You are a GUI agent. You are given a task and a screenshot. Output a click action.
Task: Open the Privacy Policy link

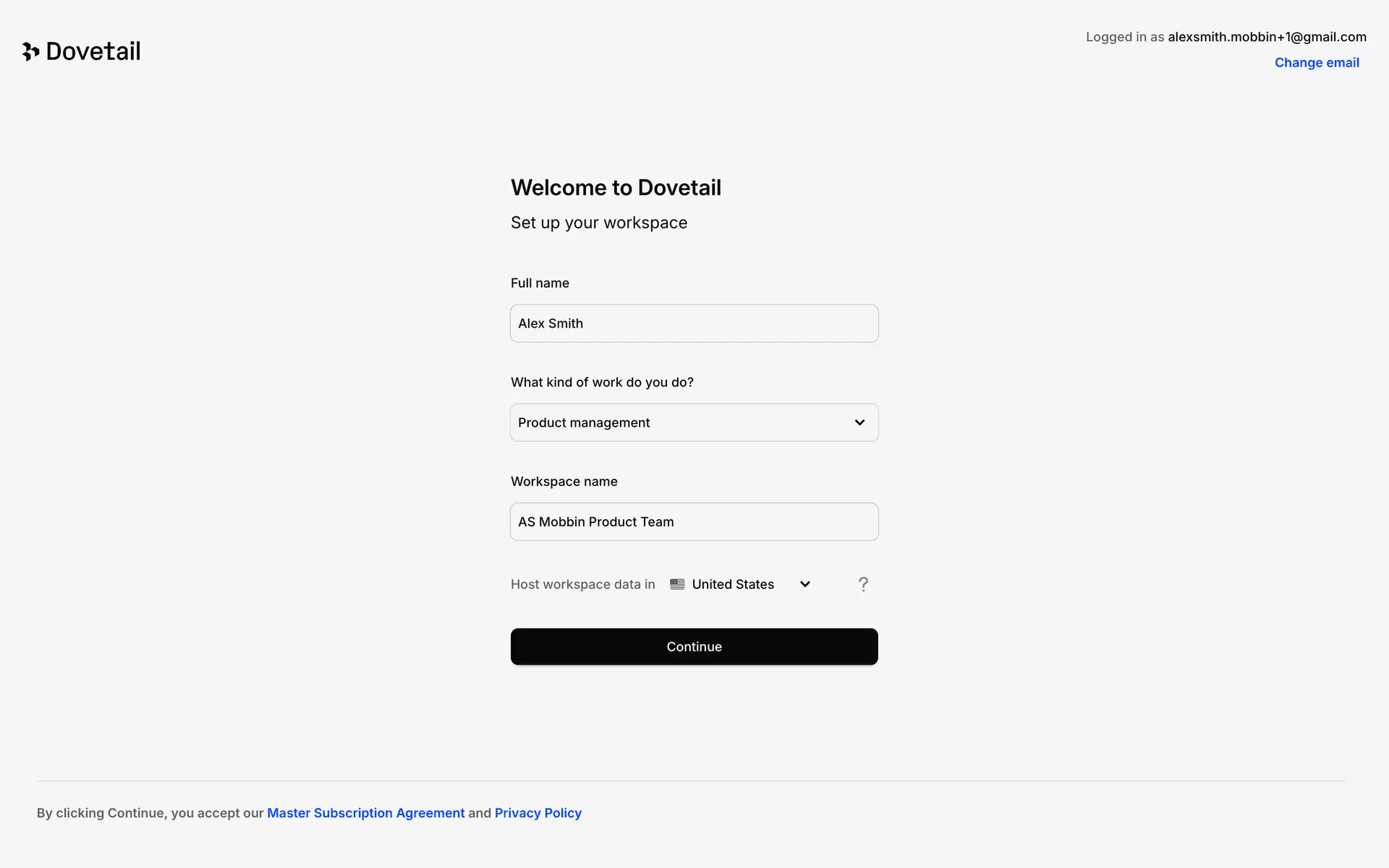538,813
